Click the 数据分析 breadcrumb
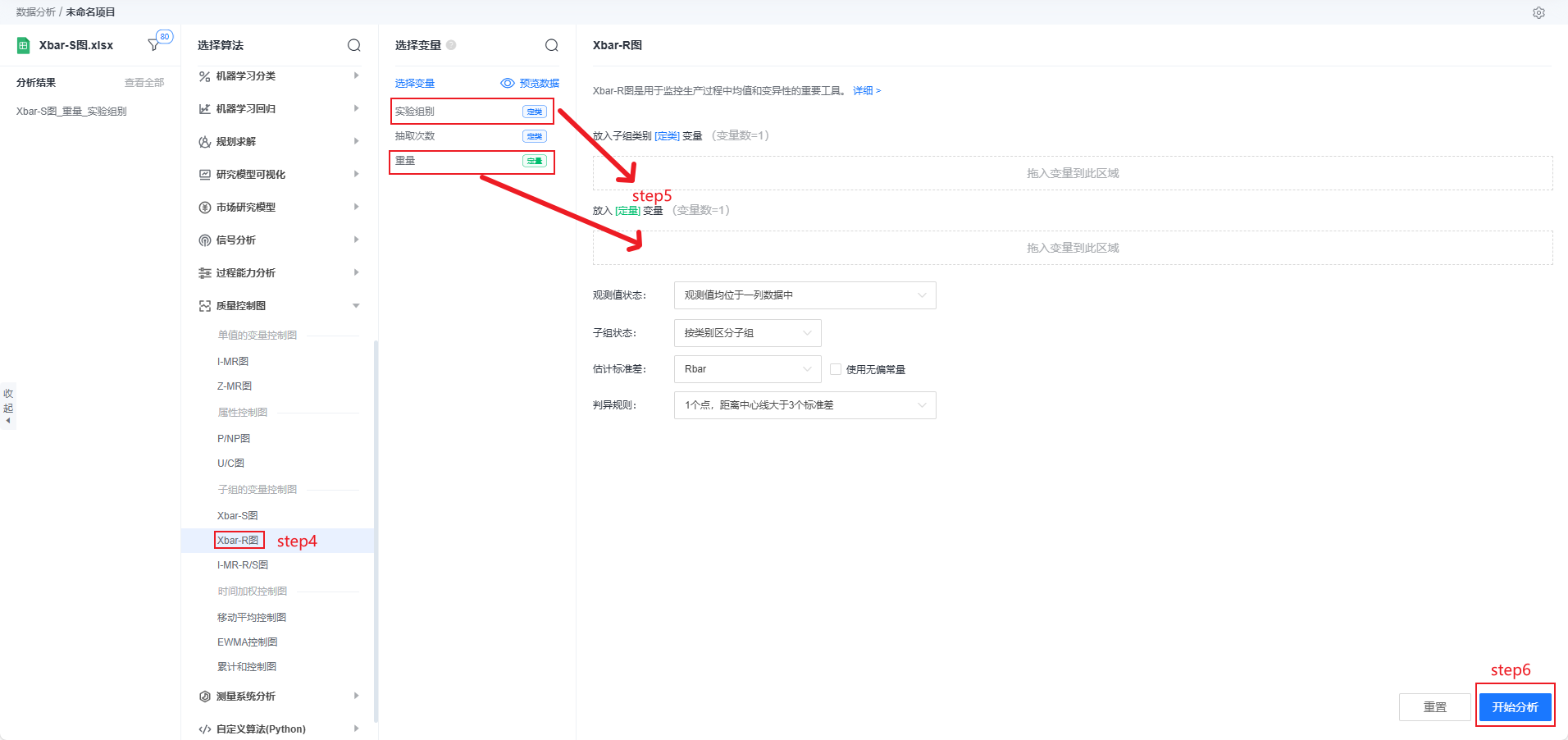This screenshot has width=1568, height=740. click(x=36, y=12)
